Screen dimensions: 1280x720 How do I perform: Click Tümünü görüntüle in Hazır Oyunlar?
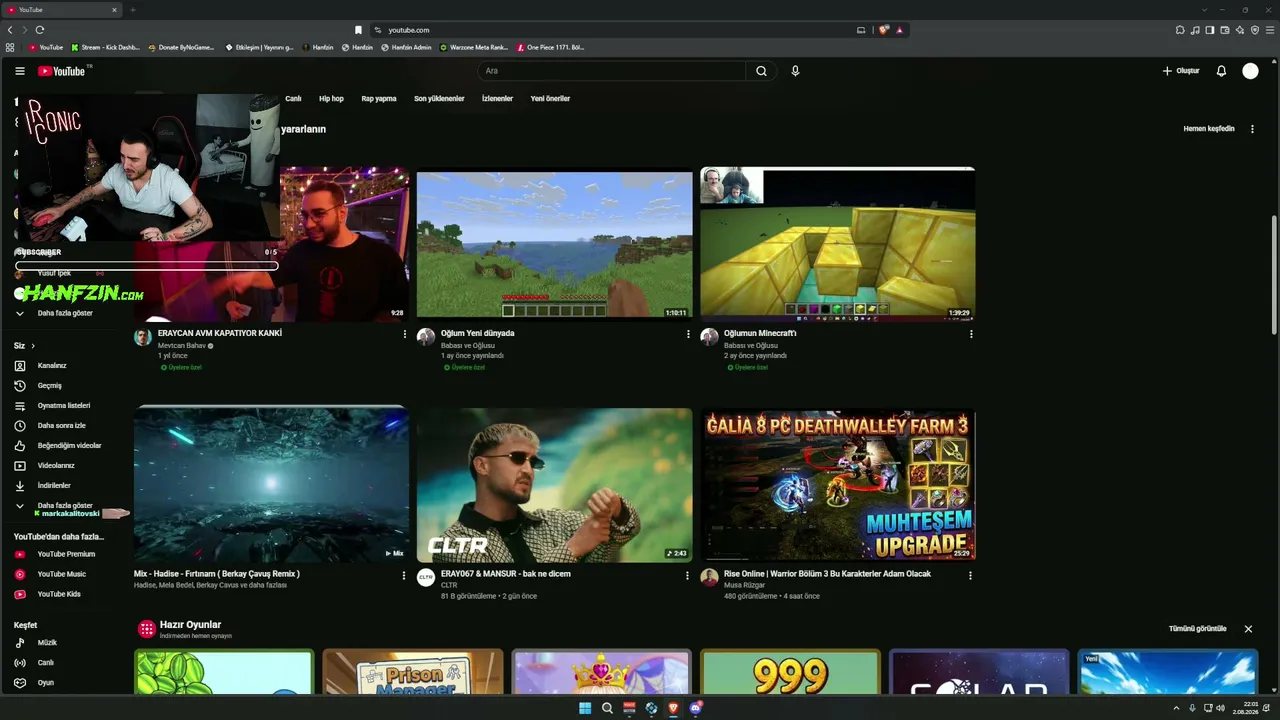(x=1198, y=629)
